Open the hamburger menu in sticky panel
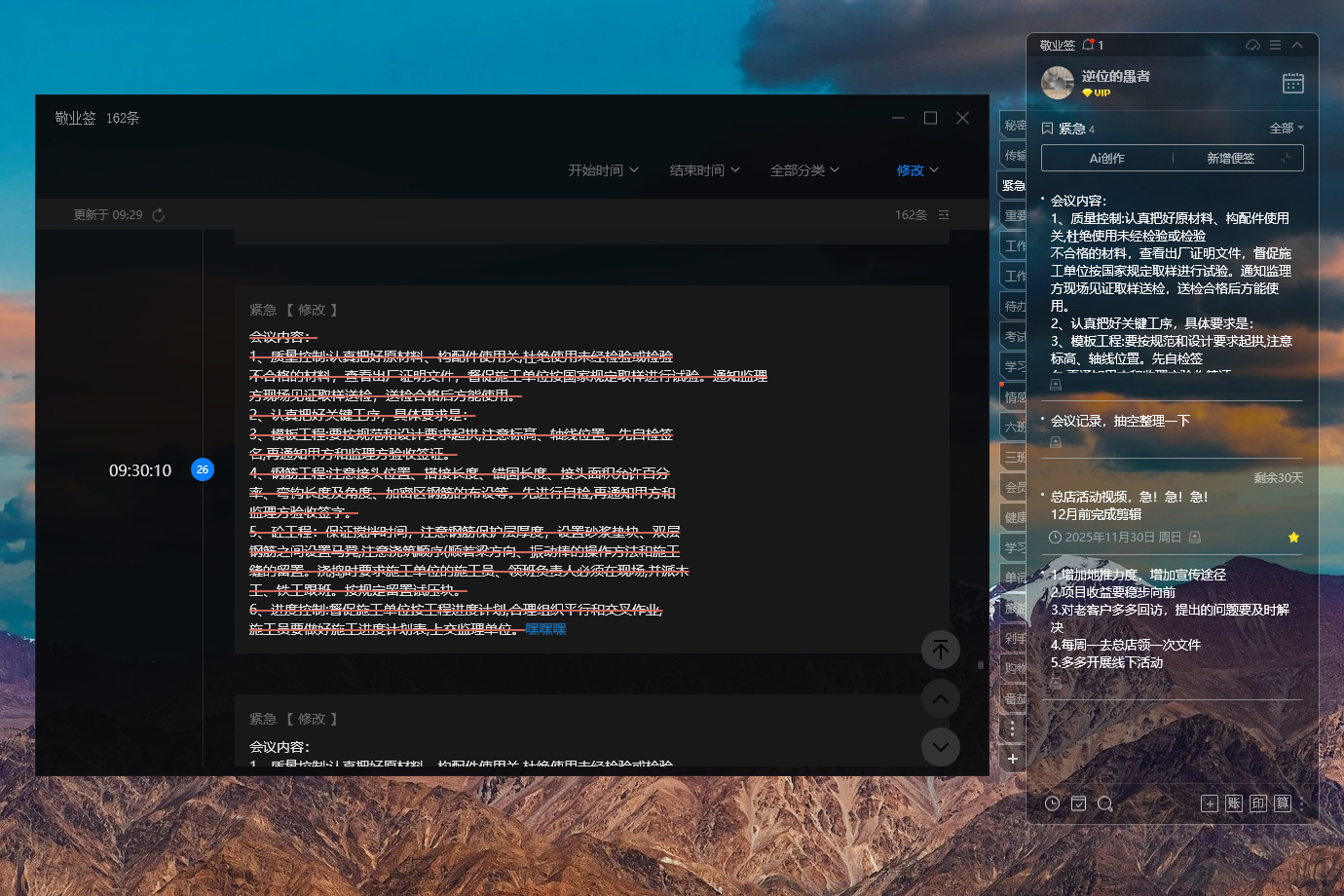The image size is (1344, 896). pyautogui.click(x=1275, y=46)
